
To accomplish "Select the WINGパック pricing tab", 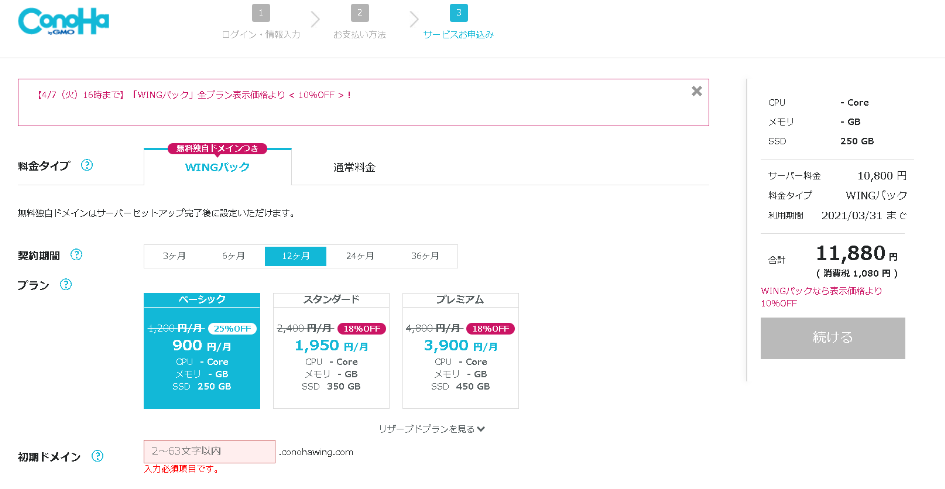I will 218,167.
